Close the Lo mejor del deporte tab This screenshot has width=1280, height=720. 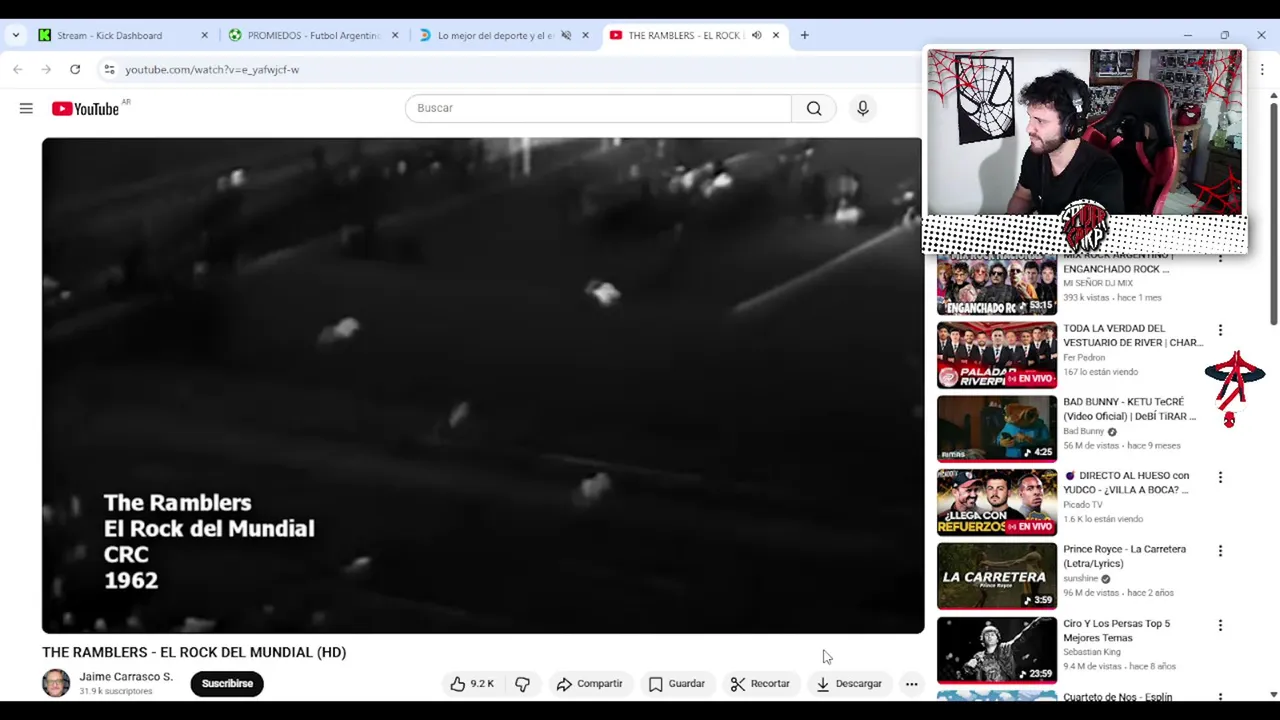tap(585, 35)
